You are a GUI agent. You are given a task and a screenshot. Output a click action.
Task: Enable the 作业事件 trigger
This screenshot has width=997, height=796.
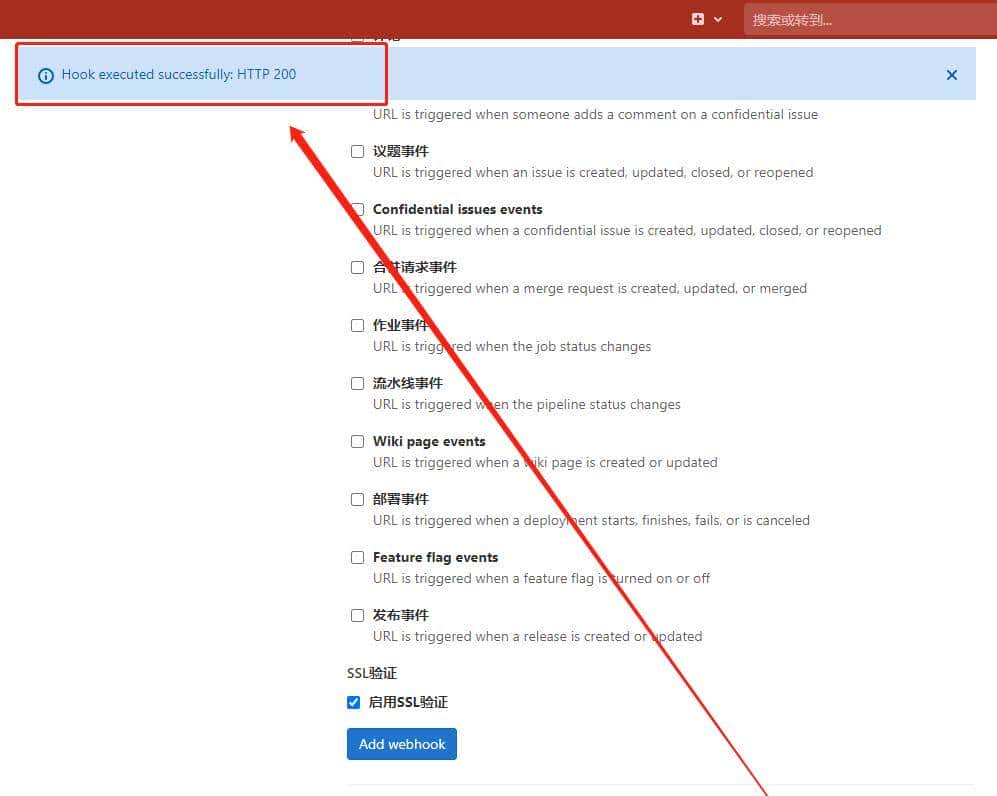tap(357, 325)
